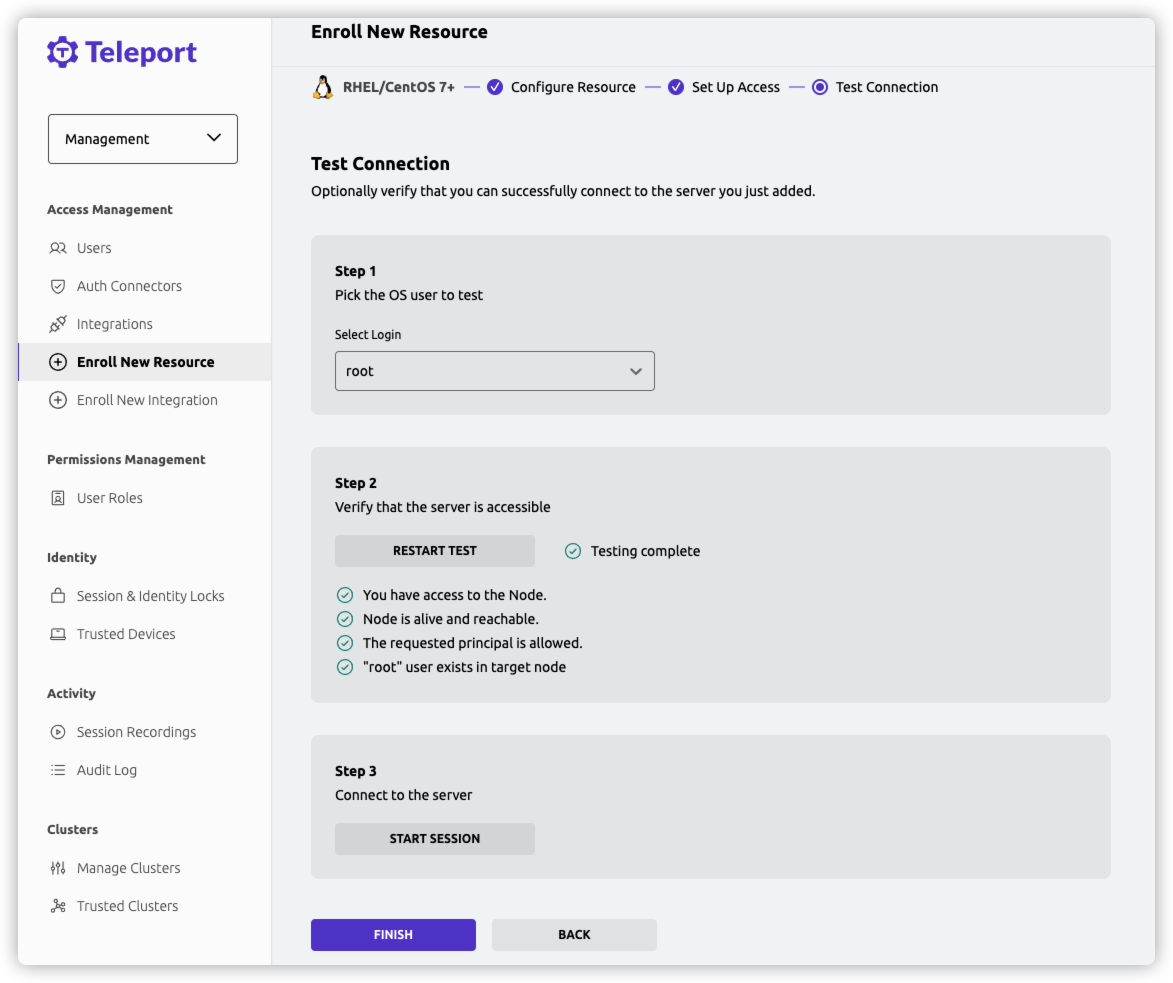Click the Enroll New Integration plus icon
Image resolution: width=1173 pixels, height=983 pixels.
coord(58,400)
